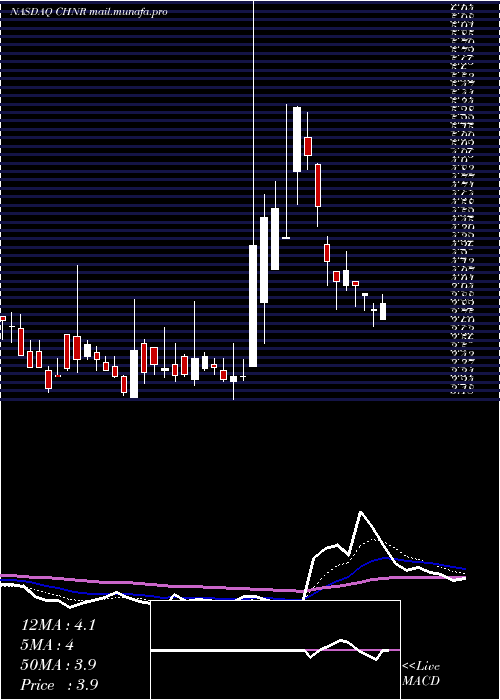Click the '<<Live MACD' label
The width and height of the screenshot is (500, 700).
click(x=421, y=674)
